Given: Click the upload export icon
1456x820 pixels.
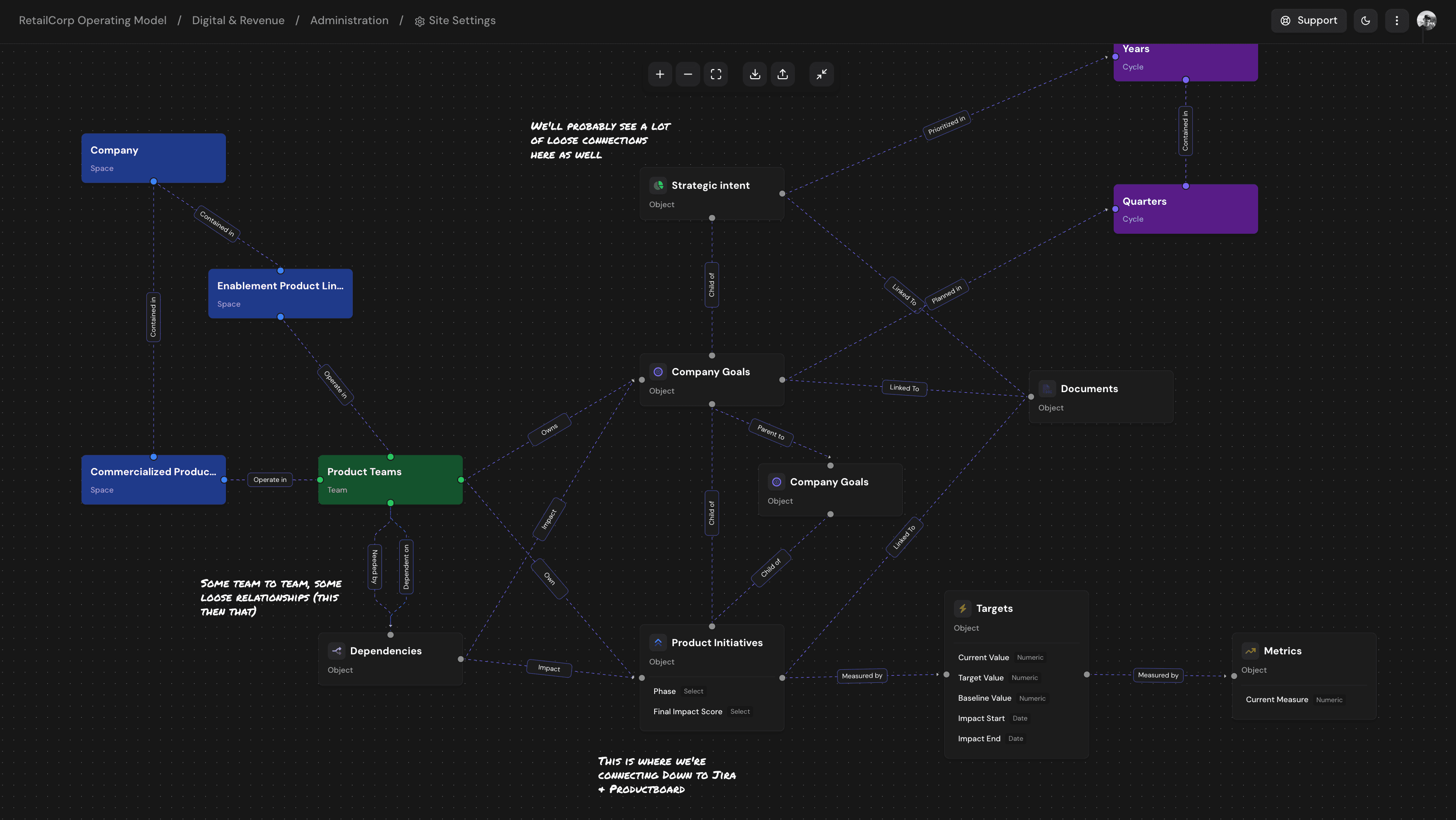Looking at the screenshot, I should pyautogui.click(x=782, y=74).
